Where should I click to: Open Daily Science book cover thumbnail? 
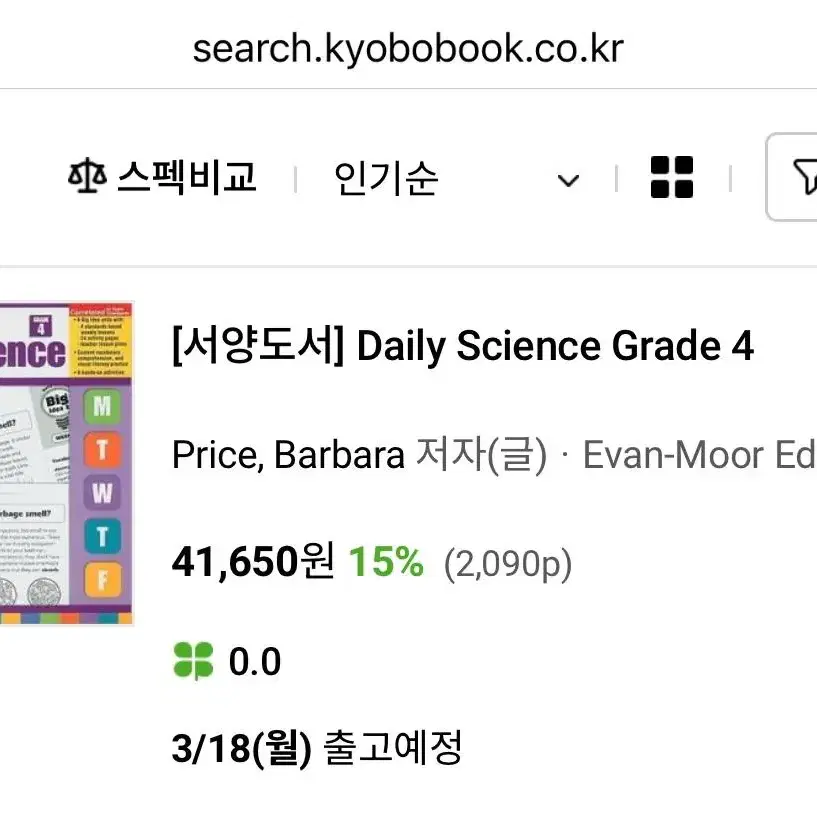67,463
